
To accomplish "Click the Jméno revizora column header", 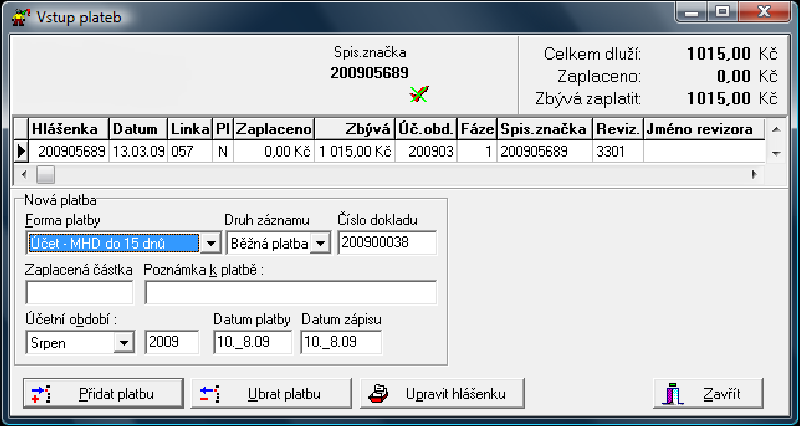I will [704, 129].
